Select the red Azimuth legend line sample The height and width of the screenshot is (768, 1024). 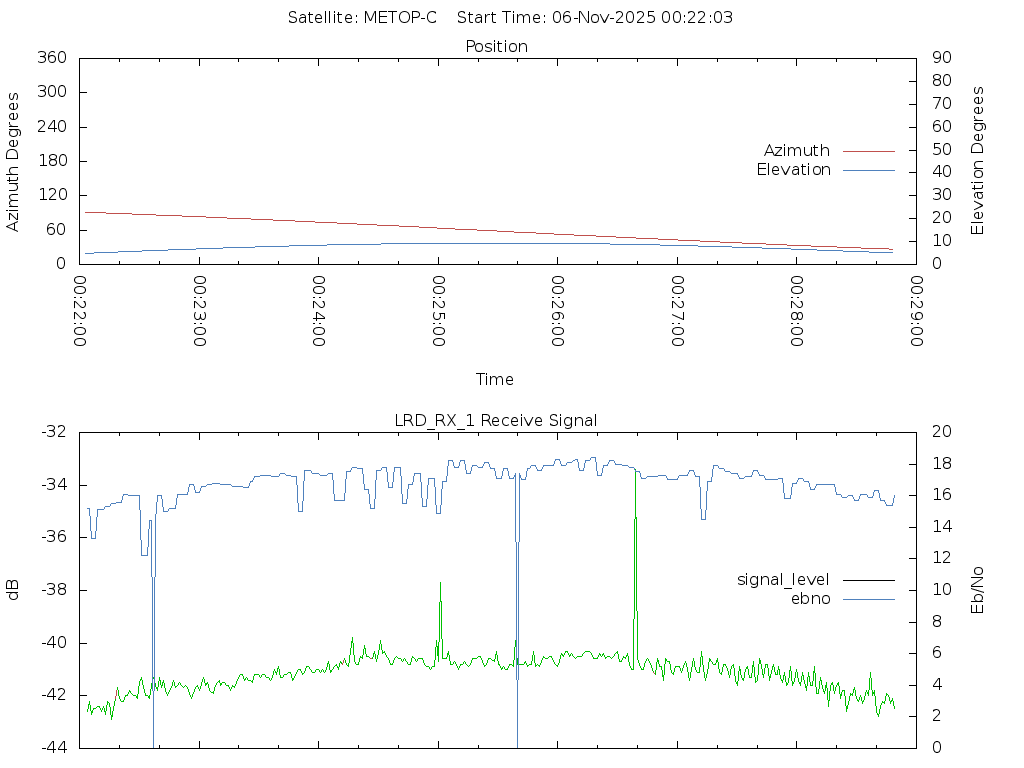[868, 151]
